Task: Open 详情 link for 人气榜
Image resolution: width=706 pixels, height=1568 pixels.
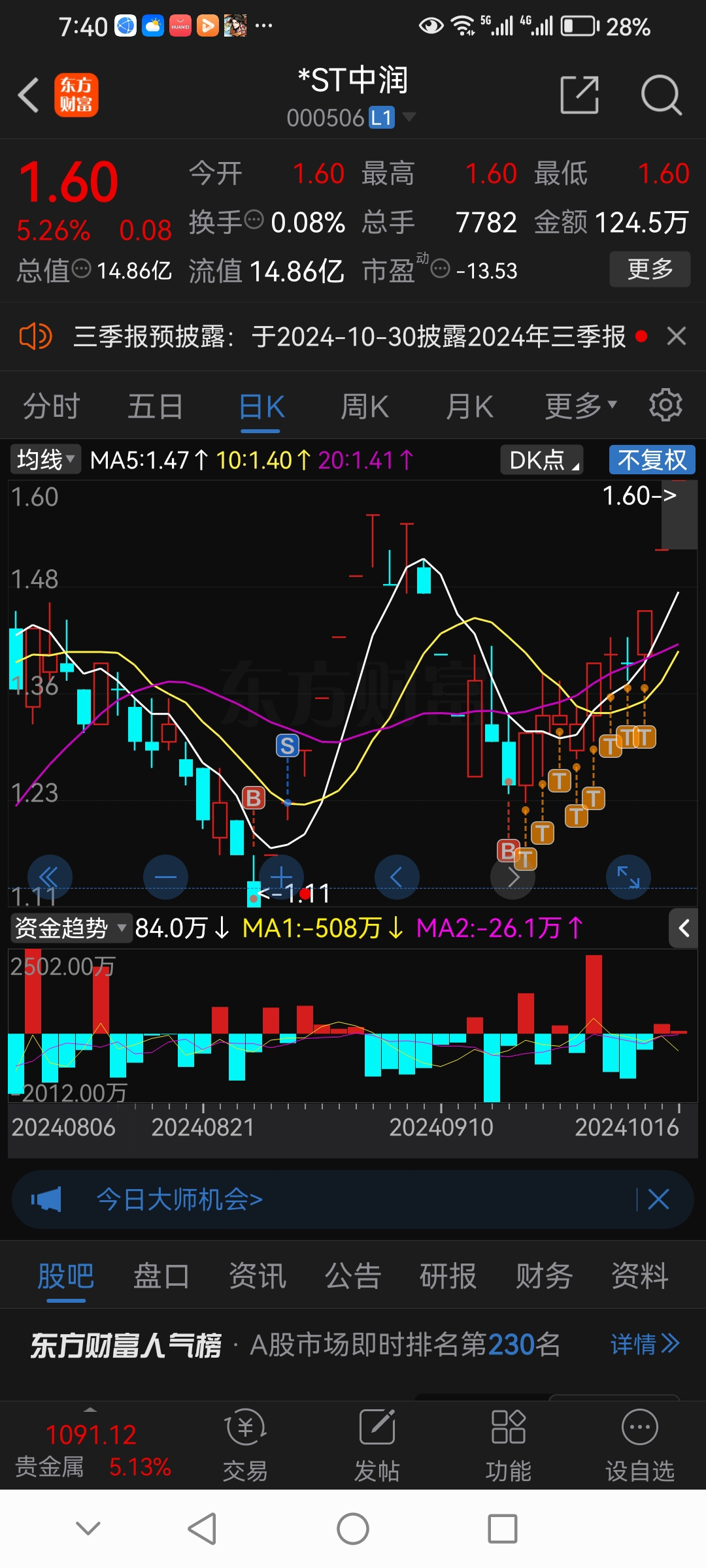Action: tap(645, 1345)
